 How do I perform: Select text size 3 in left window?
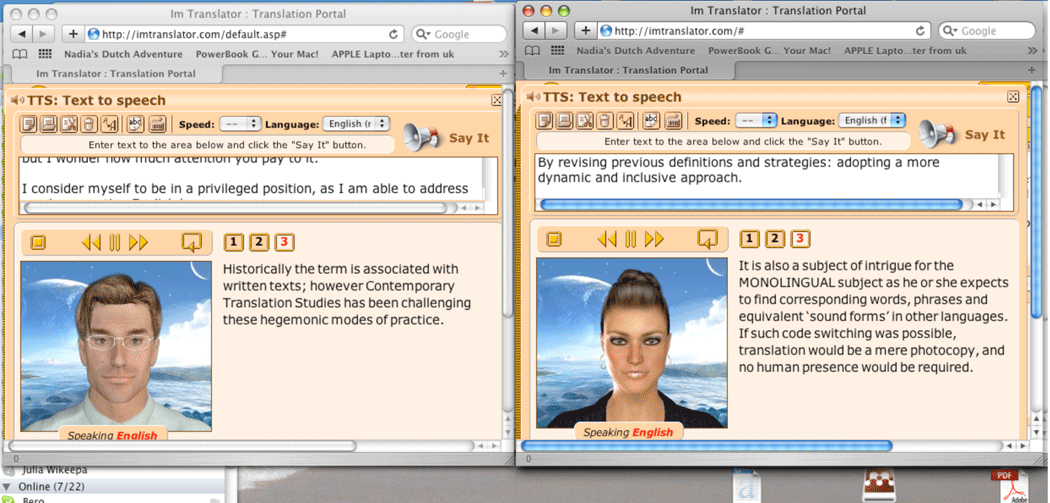[x=285, y=242]
